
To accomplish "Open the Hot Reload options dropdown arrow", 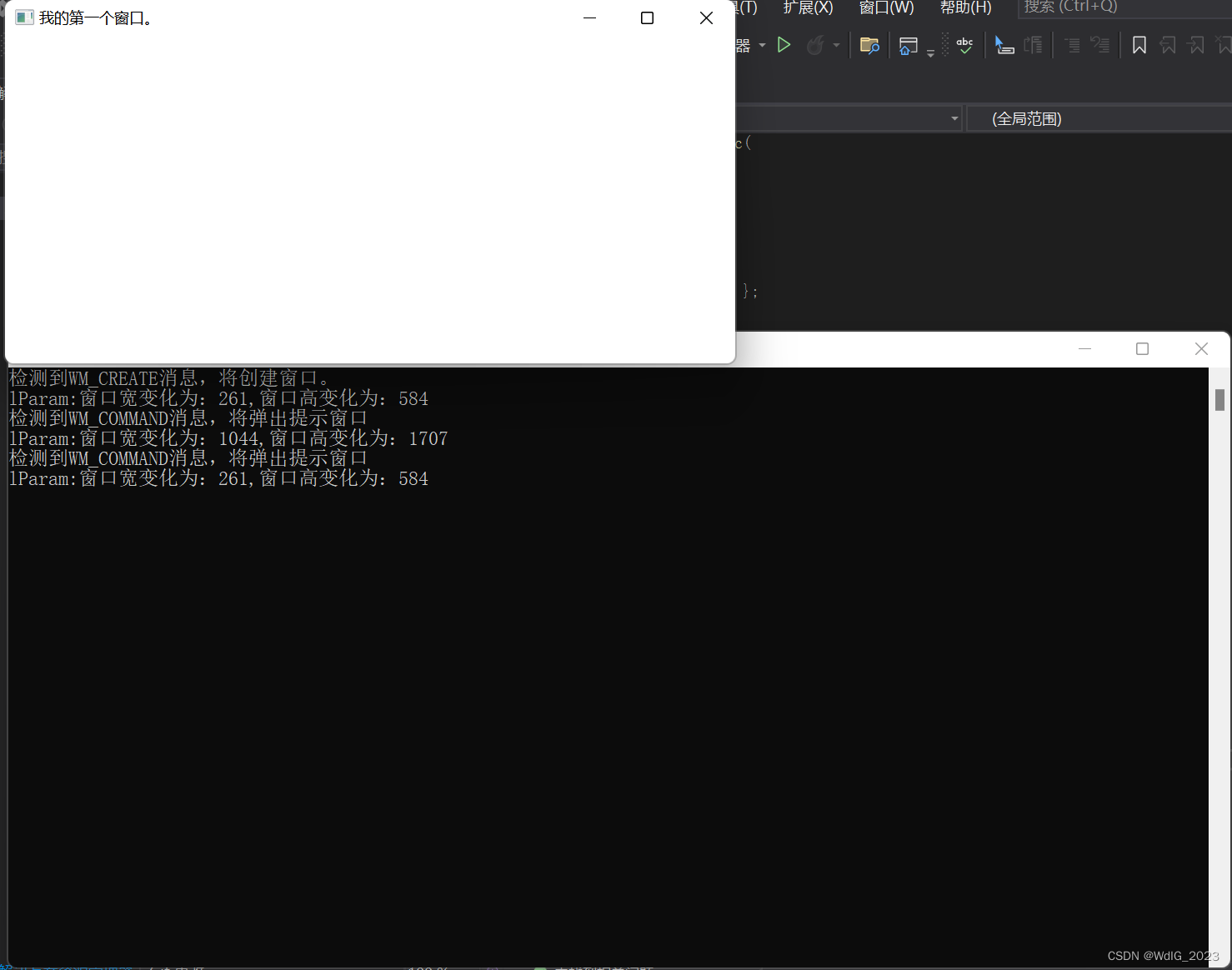I will point(836,45).
